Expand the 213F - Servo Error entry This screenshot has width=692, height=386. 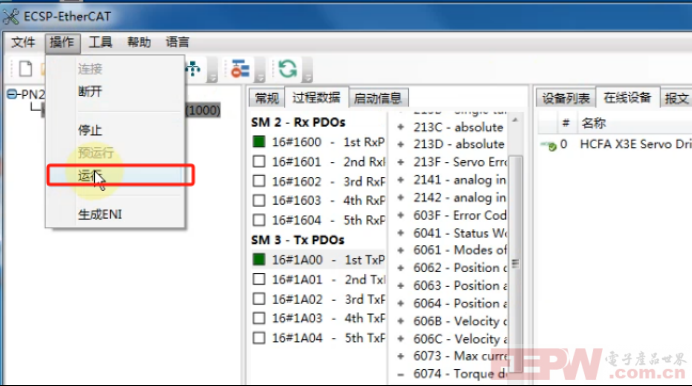pyautogui.click(x=401, y=162)
